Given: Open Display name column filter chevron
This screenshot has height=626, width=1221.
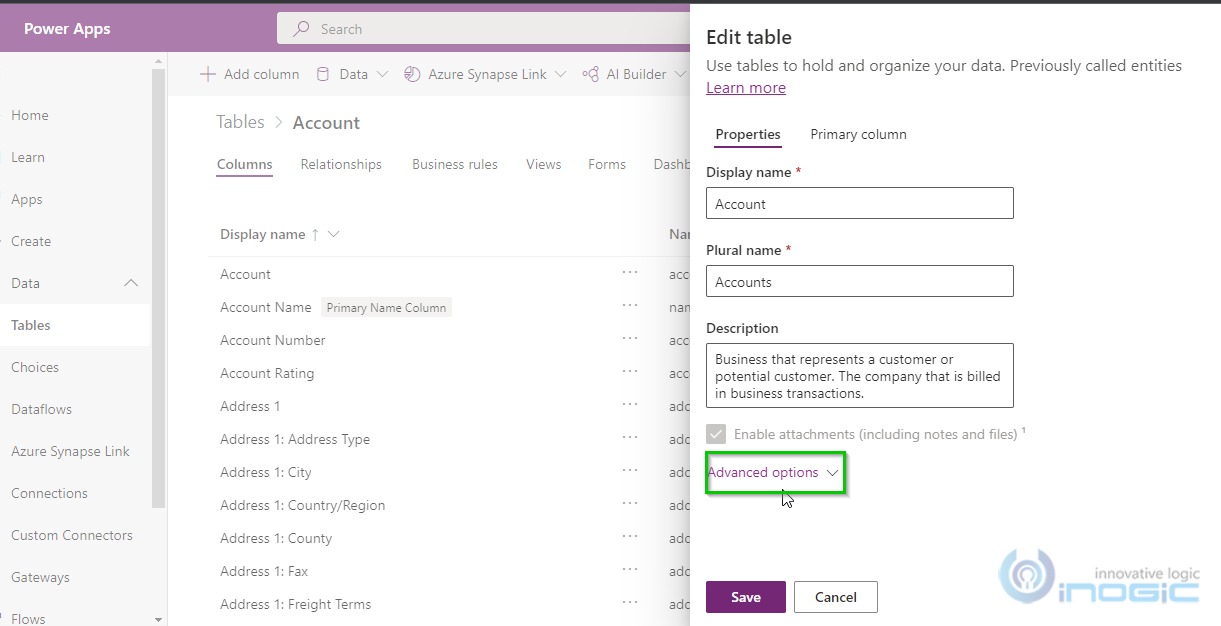Looking at the screenshot, I should click(334, 234).
